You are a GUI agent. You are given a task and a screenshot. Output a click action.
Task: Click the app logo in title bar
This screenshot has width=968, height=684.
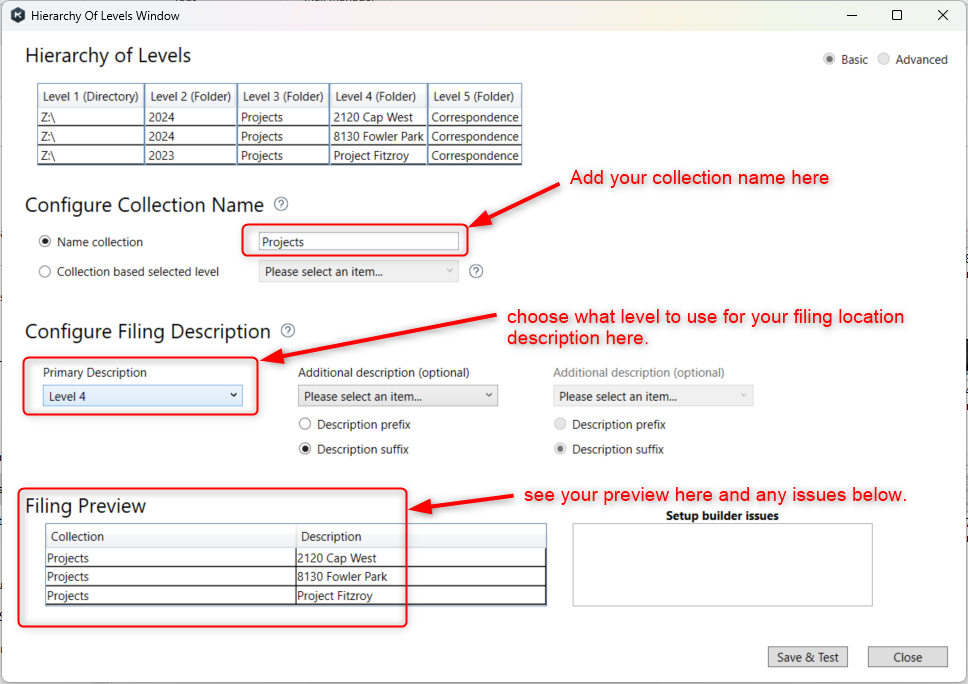pos(15,15)
